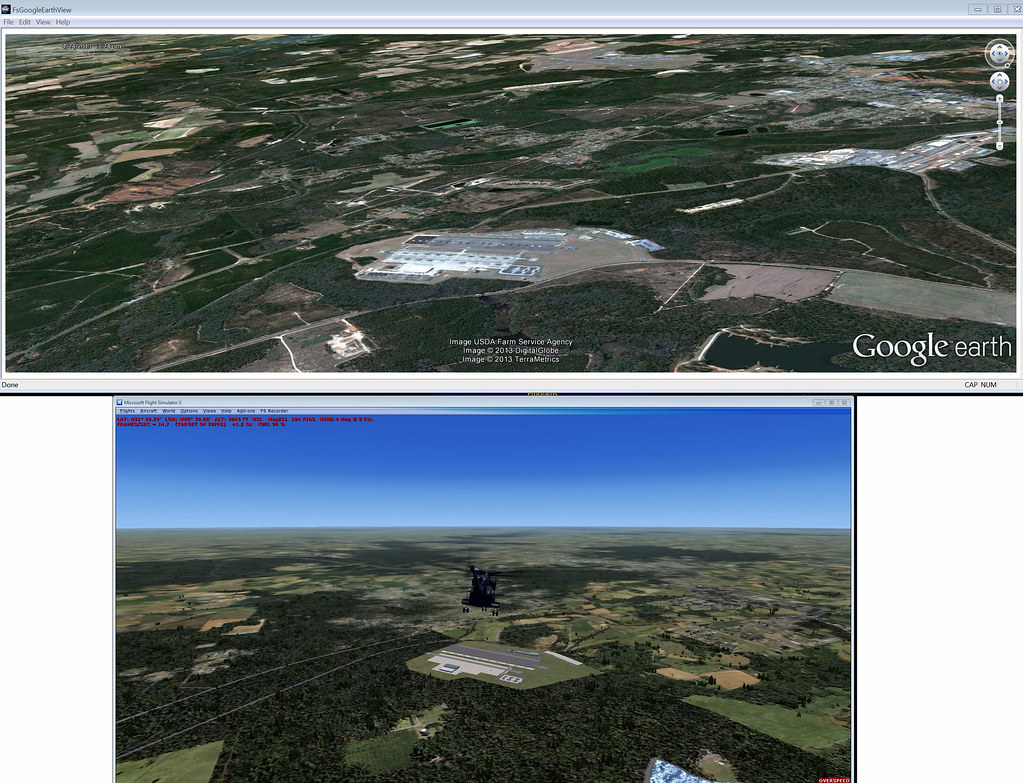Open the File menu in FsGoogleEarthView

click(x=8, y=22)
